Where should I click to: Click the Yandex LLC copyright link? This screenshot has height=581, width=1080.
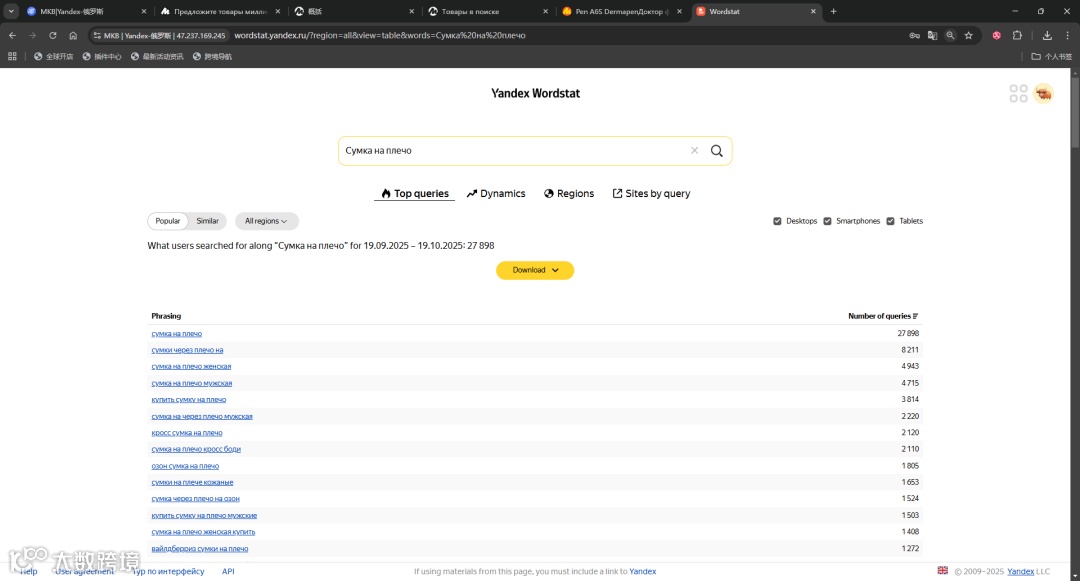1020,571
